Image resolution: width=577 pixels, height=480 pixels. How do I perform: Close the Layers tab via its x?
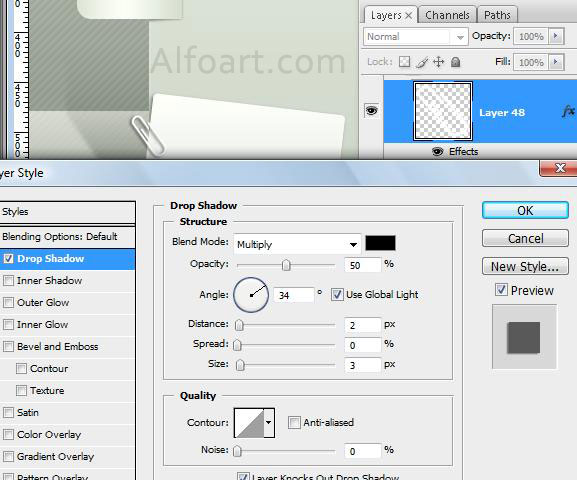(408, 15)
